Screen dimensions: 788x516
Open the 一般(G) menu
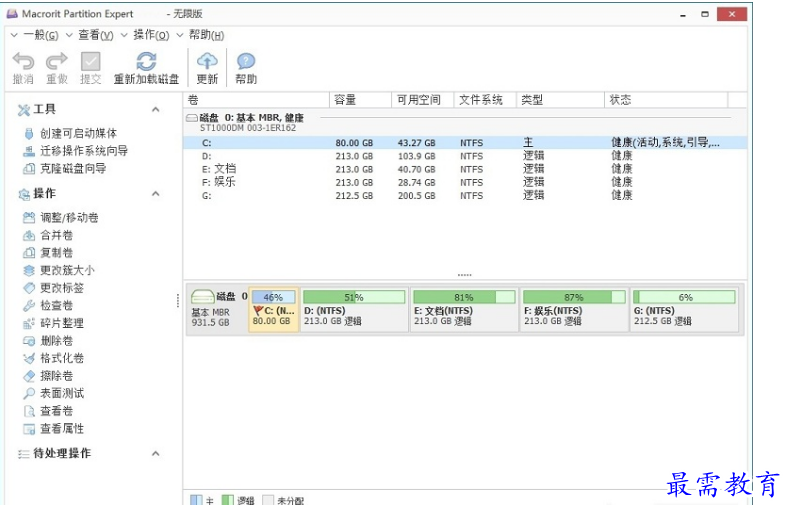[39, 35]
